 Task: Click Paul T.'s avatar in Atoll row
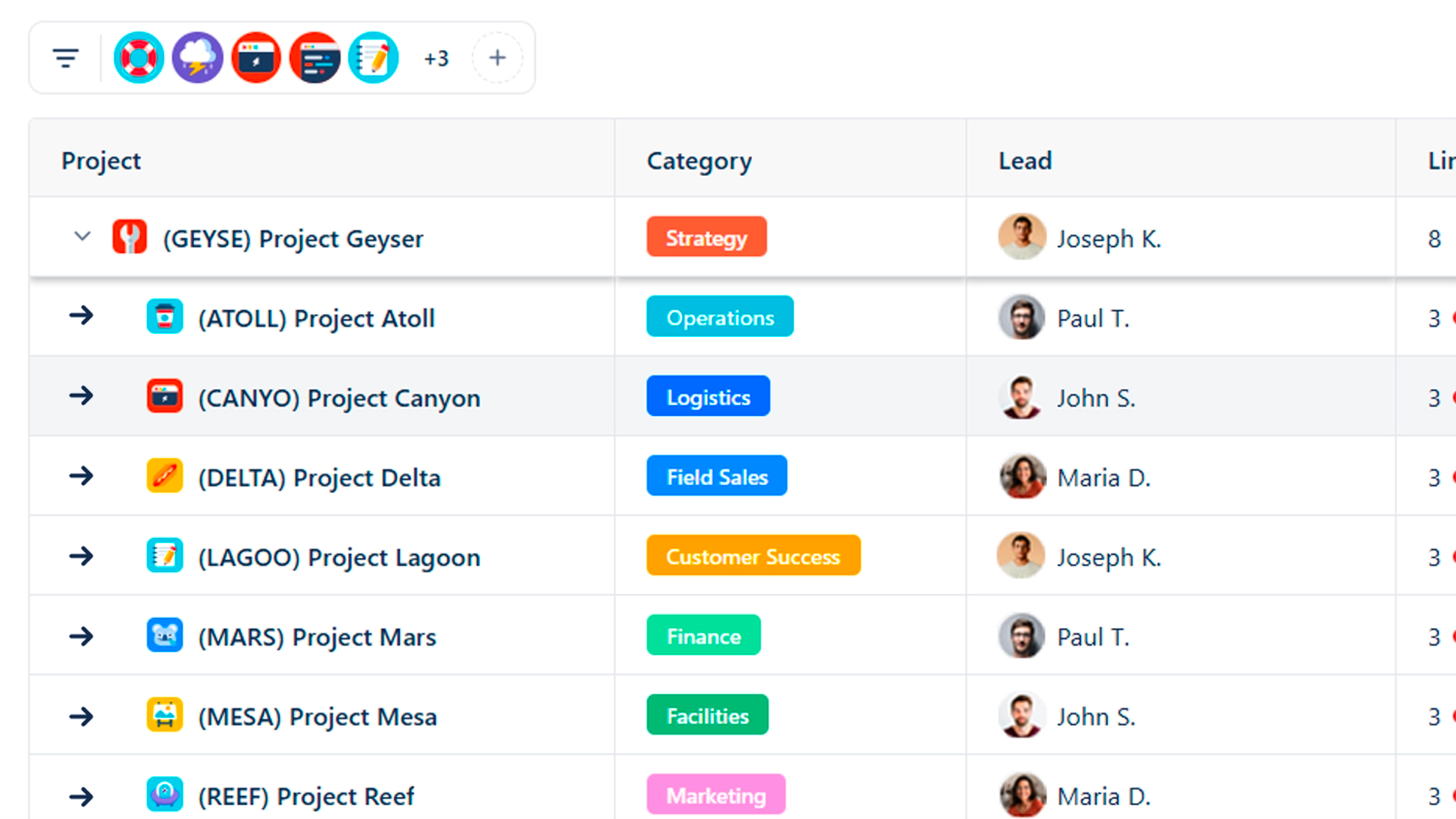[1022, 316]
